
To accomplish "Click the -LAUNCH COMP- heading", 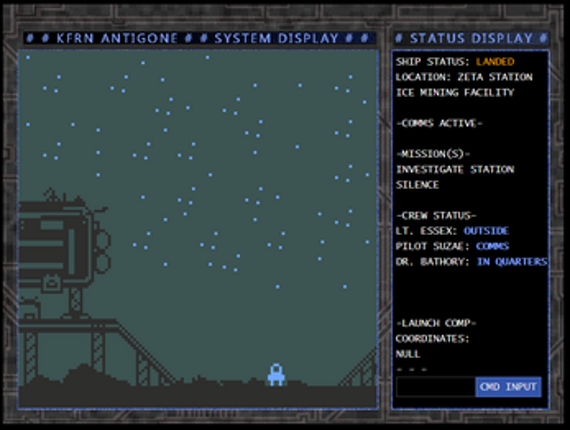I will tap(436, 323).
